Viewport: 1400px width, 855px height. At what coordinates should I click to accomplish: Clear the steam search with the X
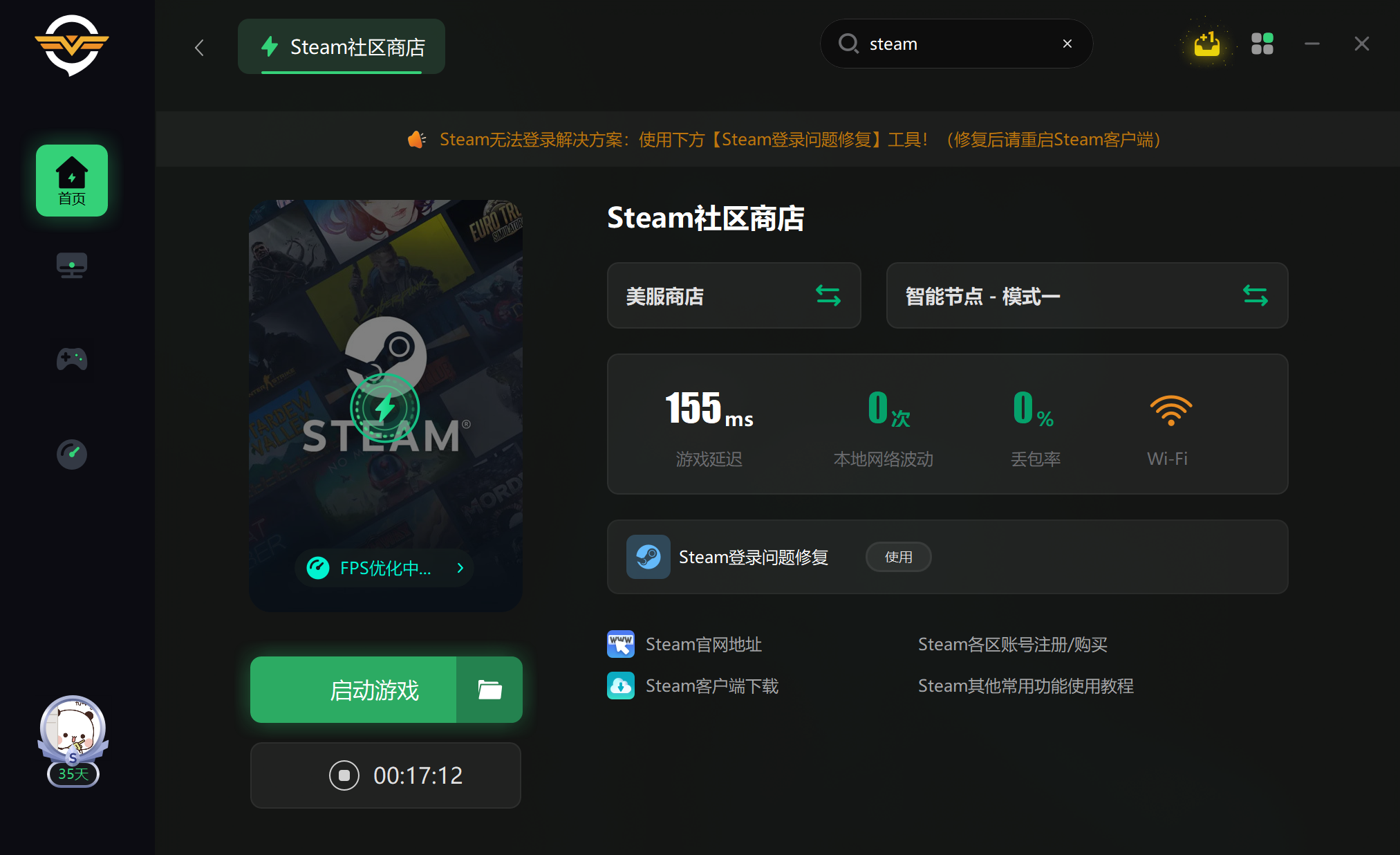(1067, 43)
